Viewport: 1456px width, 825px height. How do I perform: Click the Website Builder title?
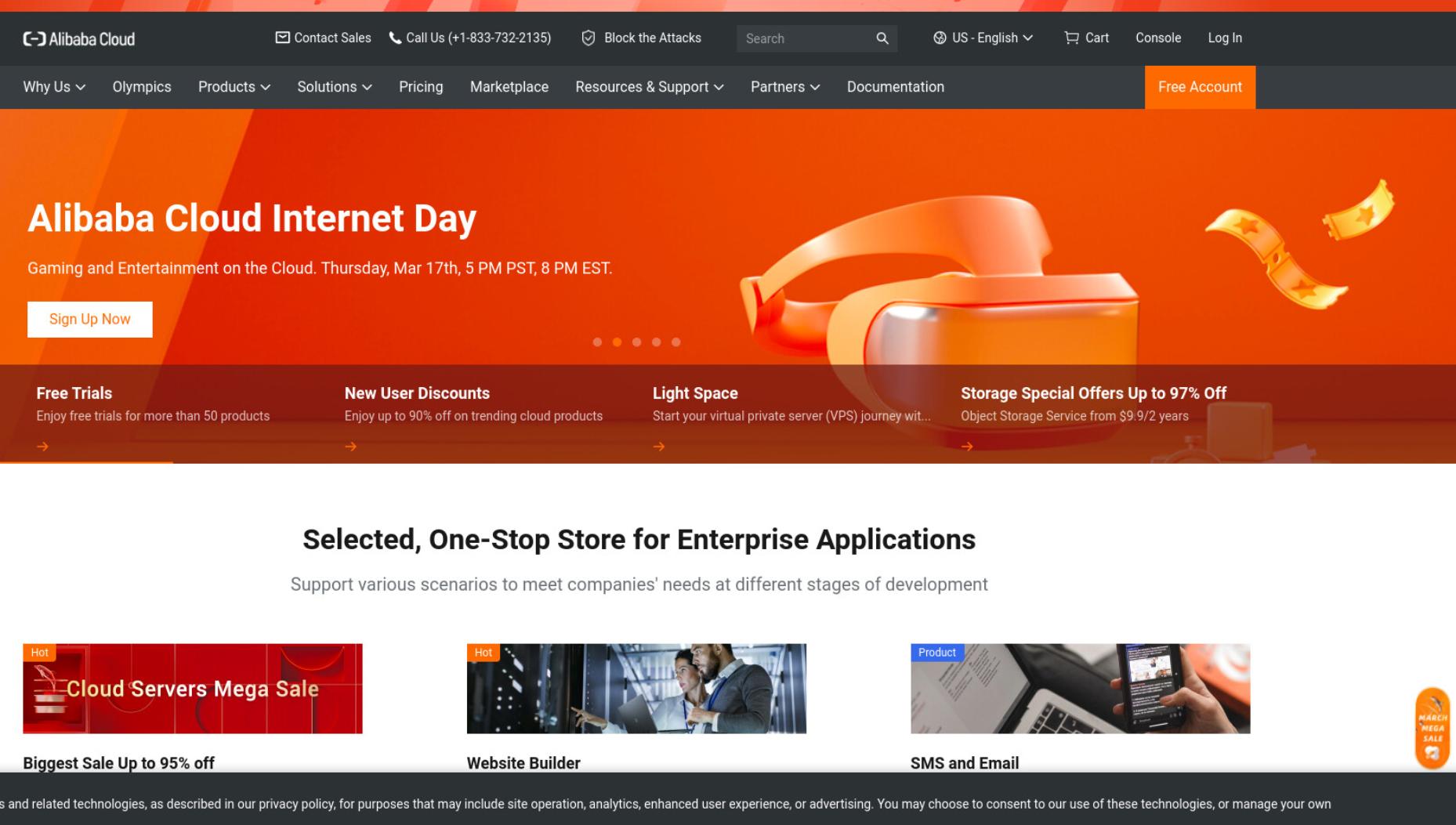click(523, 763)
